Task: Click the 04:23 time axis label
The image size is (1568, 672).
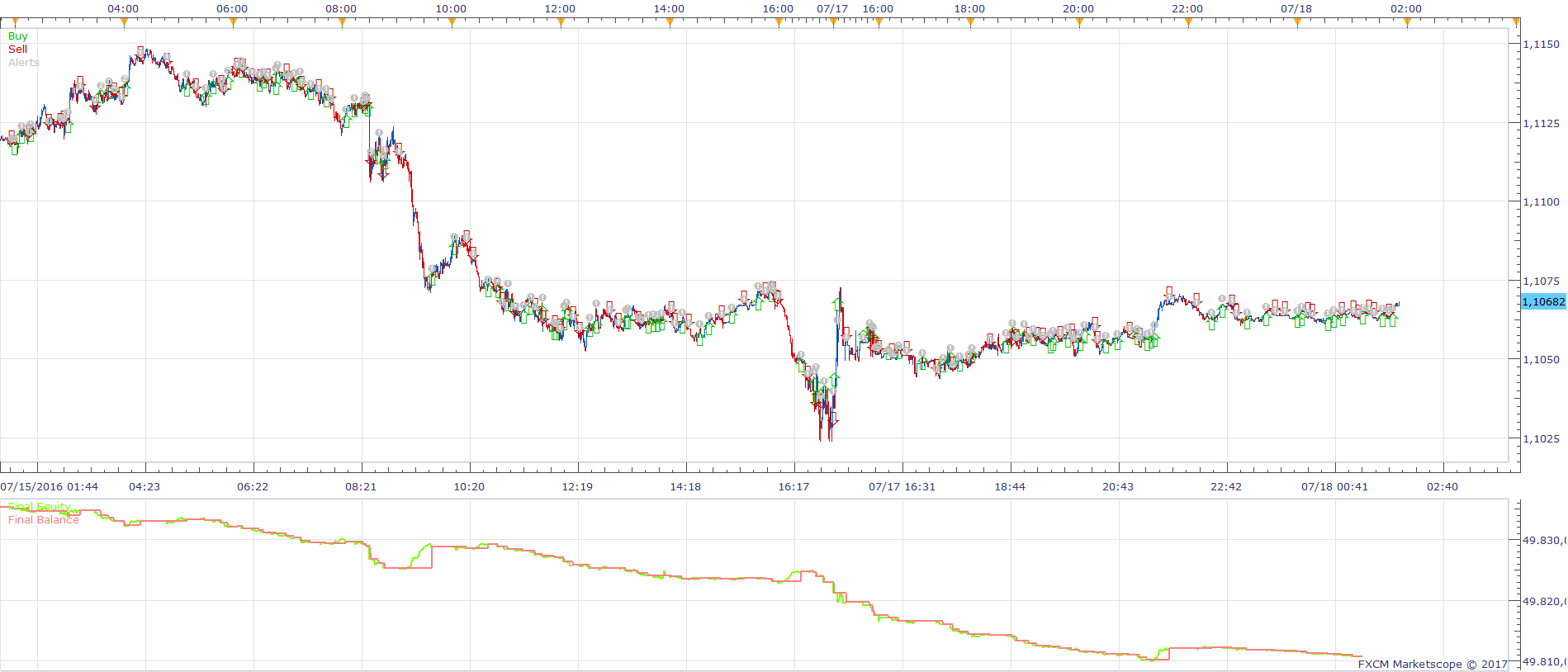Action: [144, 487]
